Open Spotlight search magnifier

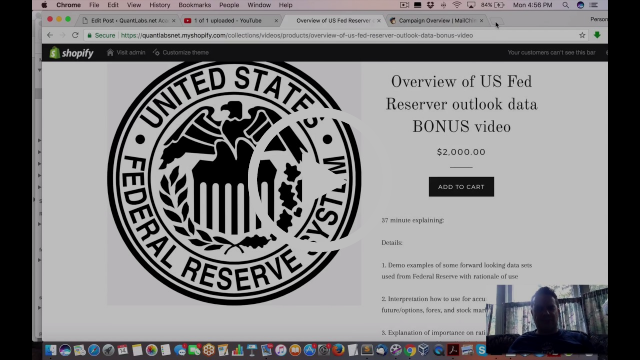(565, 5)
